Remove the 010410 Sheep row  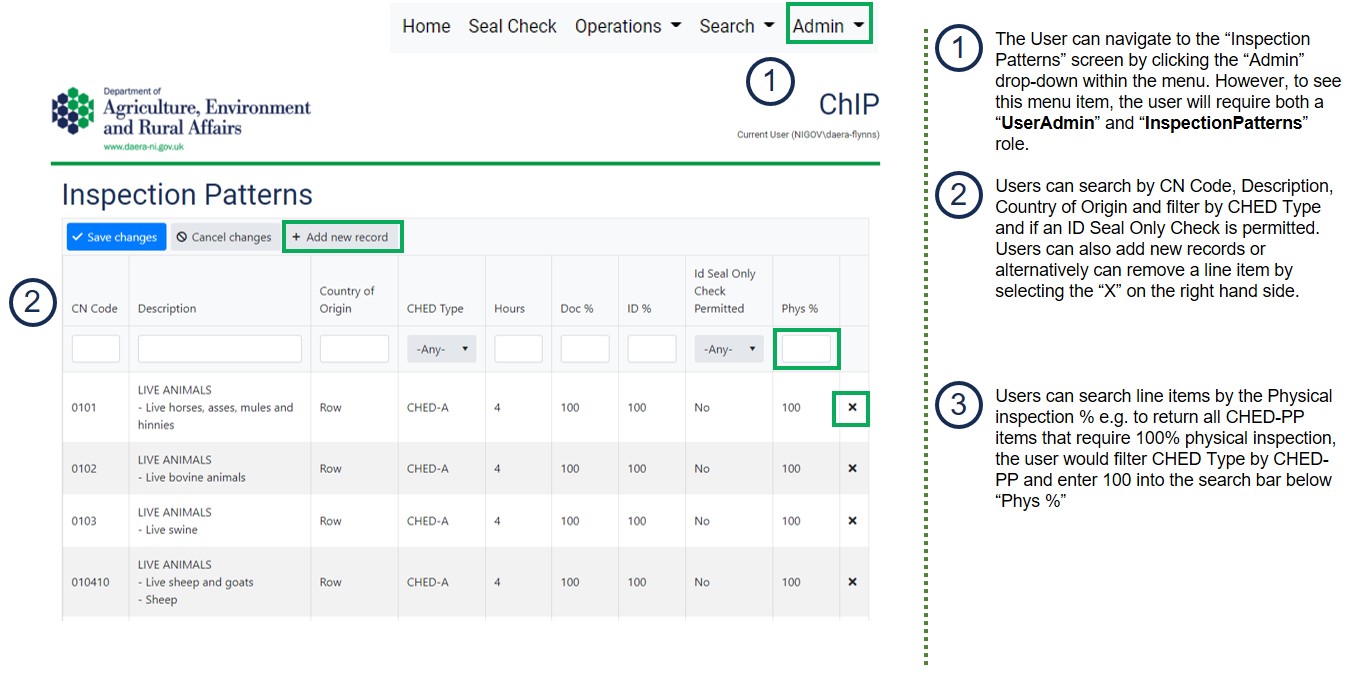click(x=852, y=582)
